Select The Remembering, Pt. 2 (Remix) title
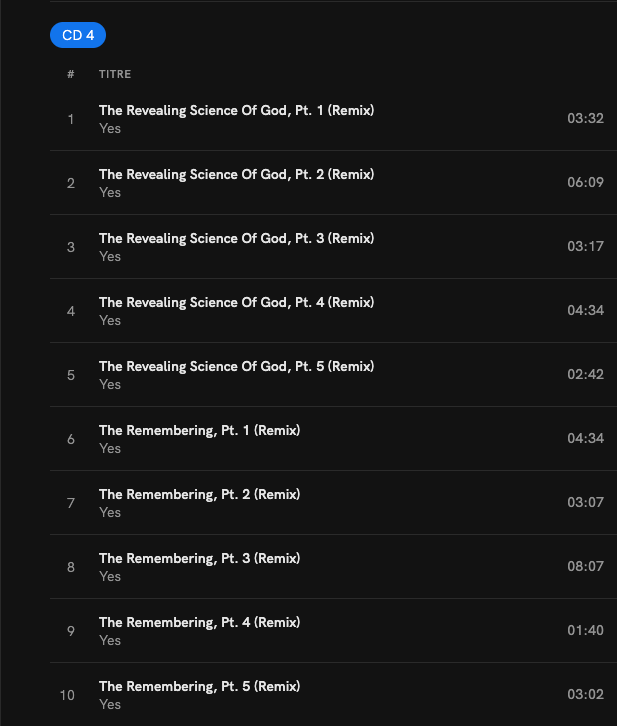617x726 pixels. 199,494
